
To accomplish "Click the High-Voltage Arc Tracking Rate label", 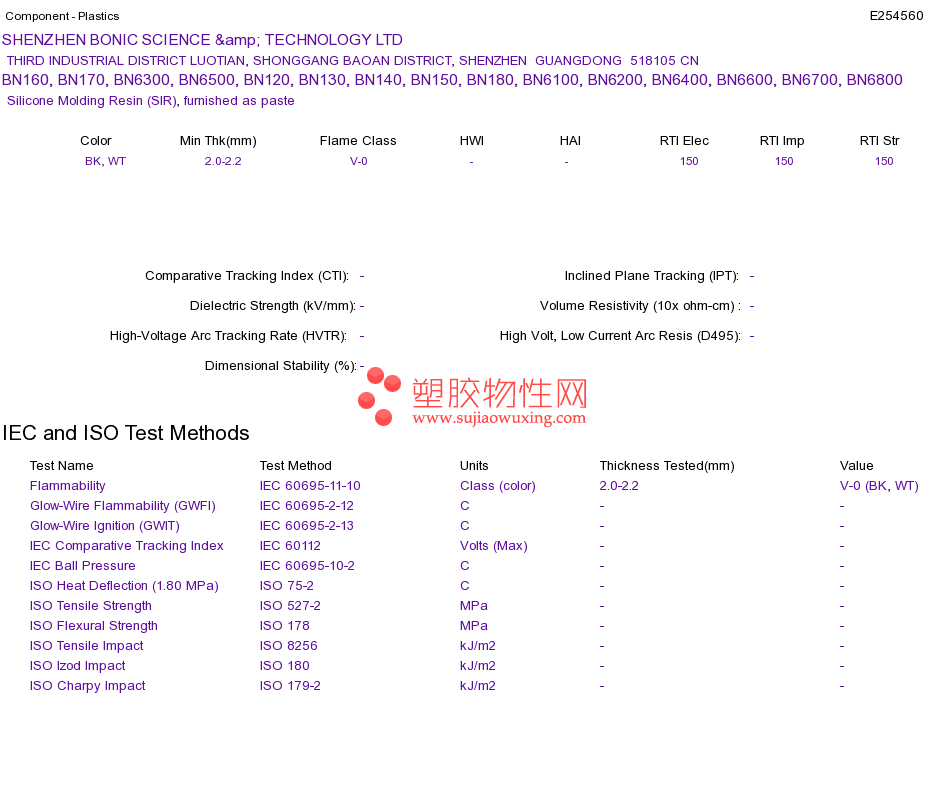I will tap(228, 336).
